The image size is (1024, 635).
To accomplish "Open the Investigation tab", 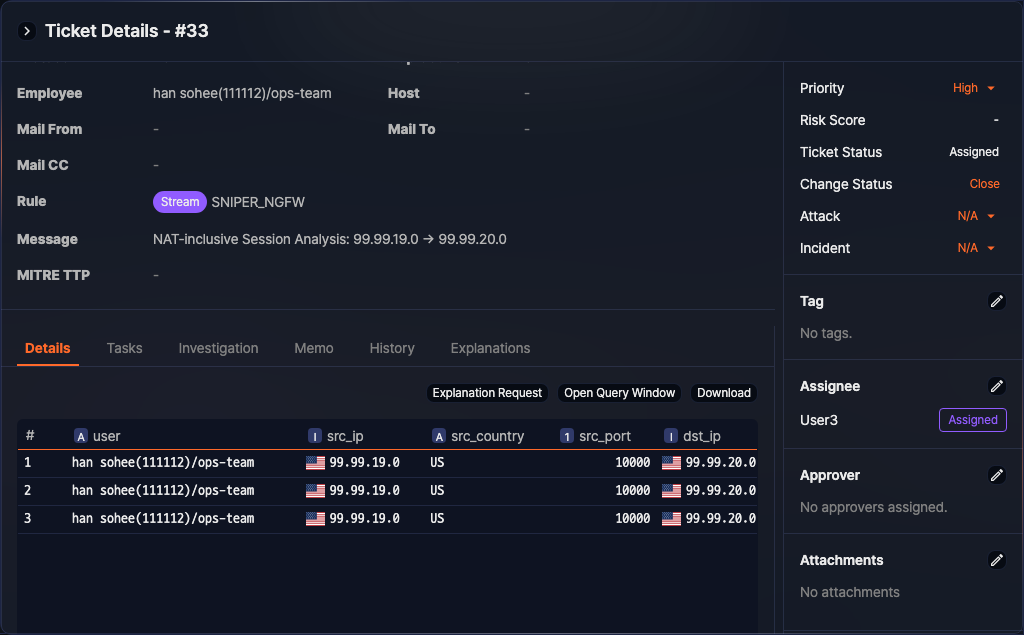I will 218,348.
